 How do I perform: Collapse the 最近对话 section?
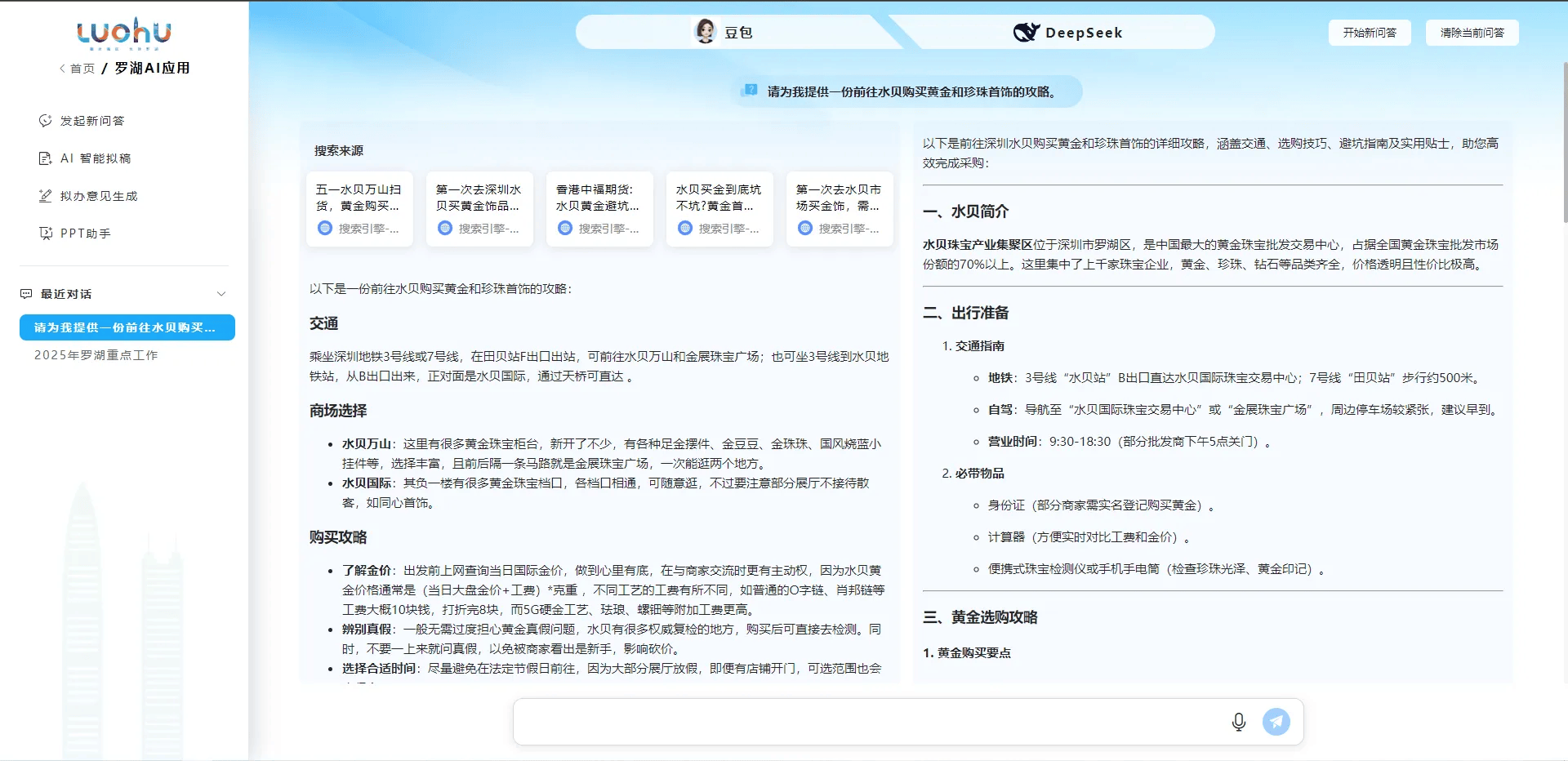tap(221, 293)
